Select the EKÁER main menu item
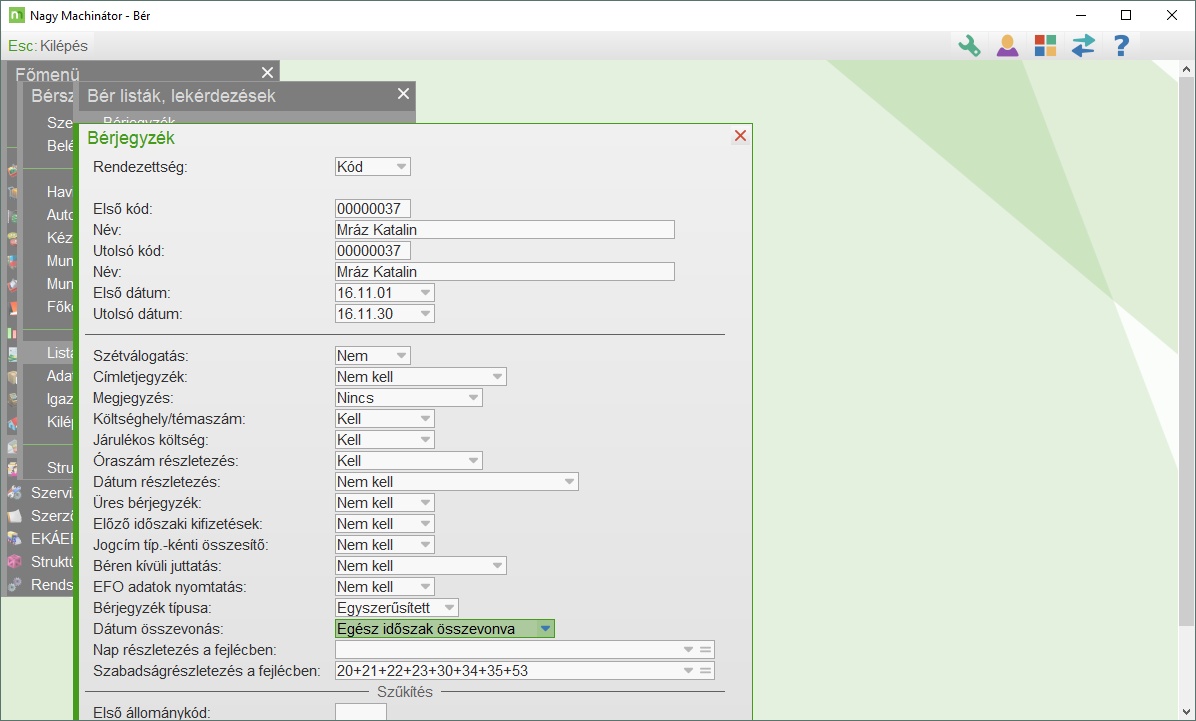Viewport: 1196px width, 721px height. [x=52, y=539]
